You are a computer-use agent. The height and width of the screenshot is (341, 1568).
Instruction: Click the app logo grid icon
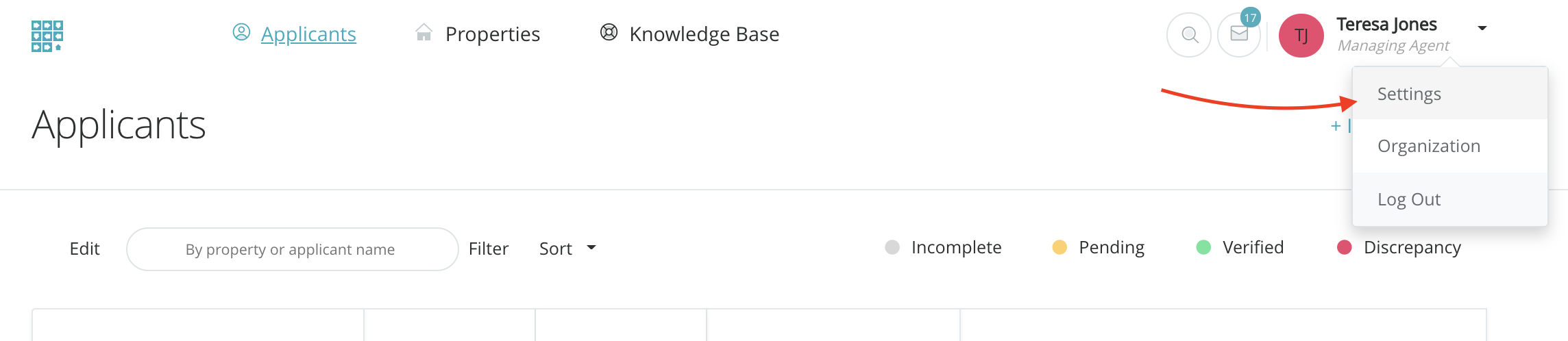click(47, 36)
